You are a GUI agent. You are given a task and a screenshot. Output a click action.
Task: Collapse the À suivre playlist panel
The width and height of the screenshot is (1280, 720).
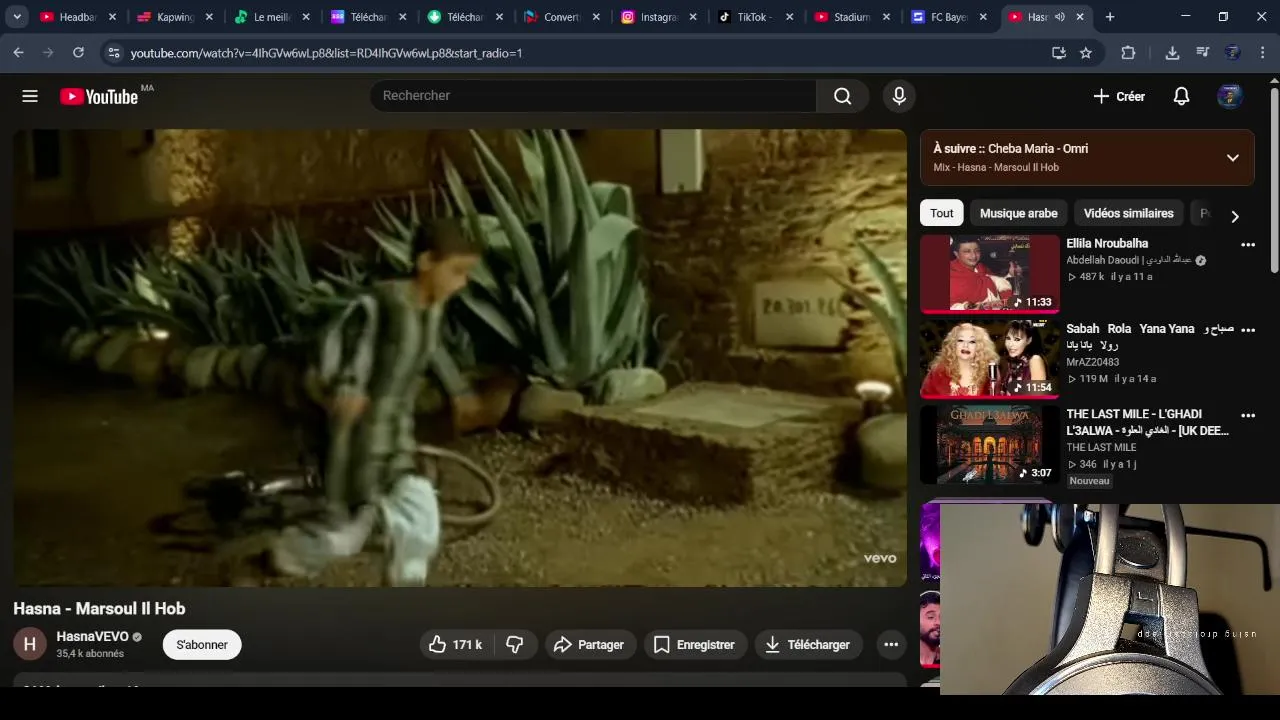click(x=1232, y=158)
